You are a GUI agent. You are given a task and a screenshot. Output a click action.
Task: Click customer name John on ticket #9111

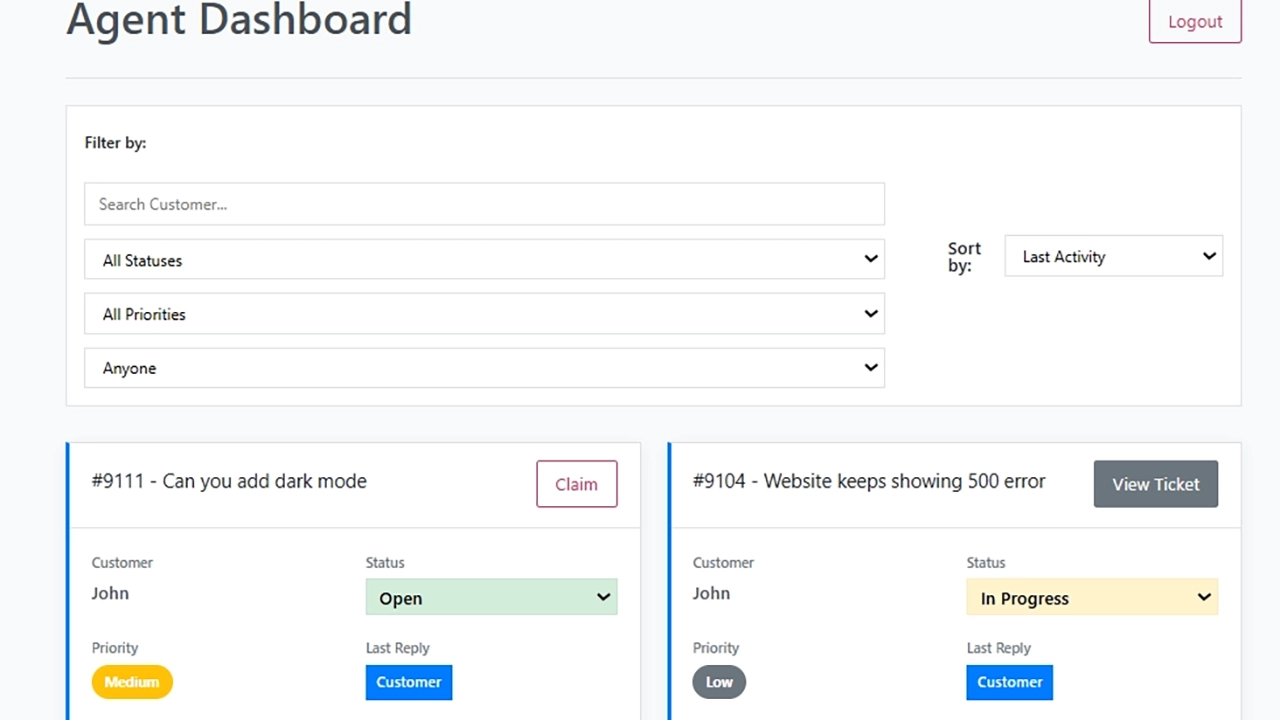click(x=110, y=593)
